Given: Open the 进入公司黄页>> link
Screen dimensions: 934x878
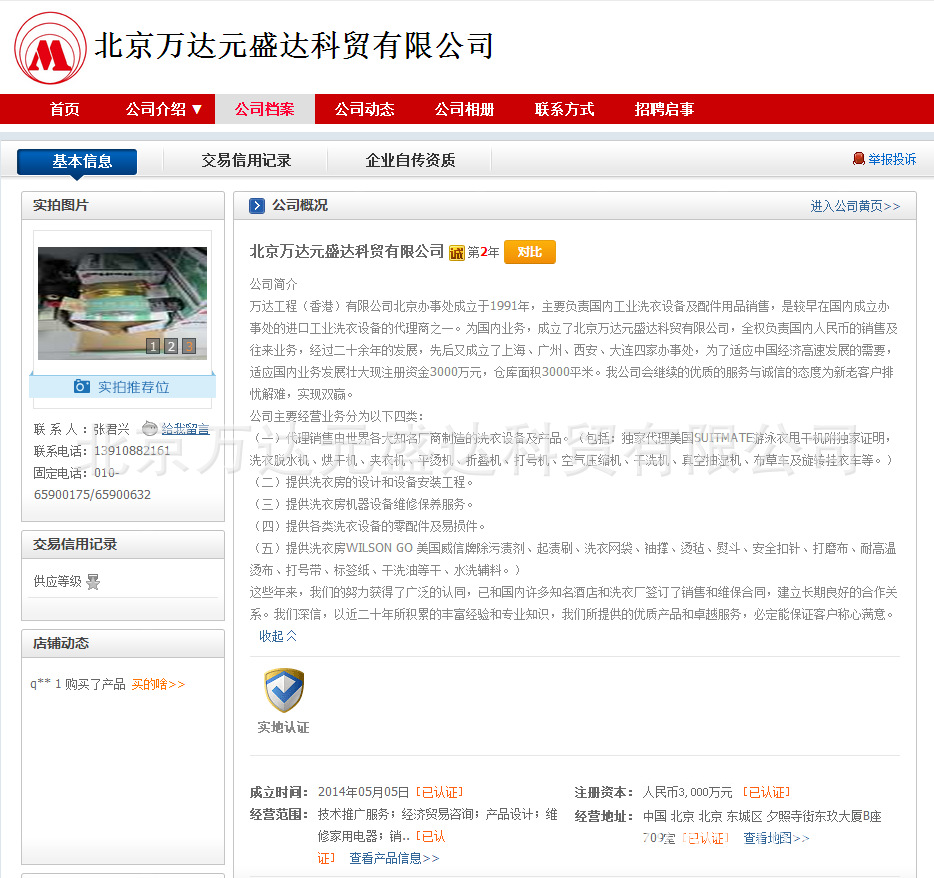Looking at the screenshot, I should tap(855, 206).
